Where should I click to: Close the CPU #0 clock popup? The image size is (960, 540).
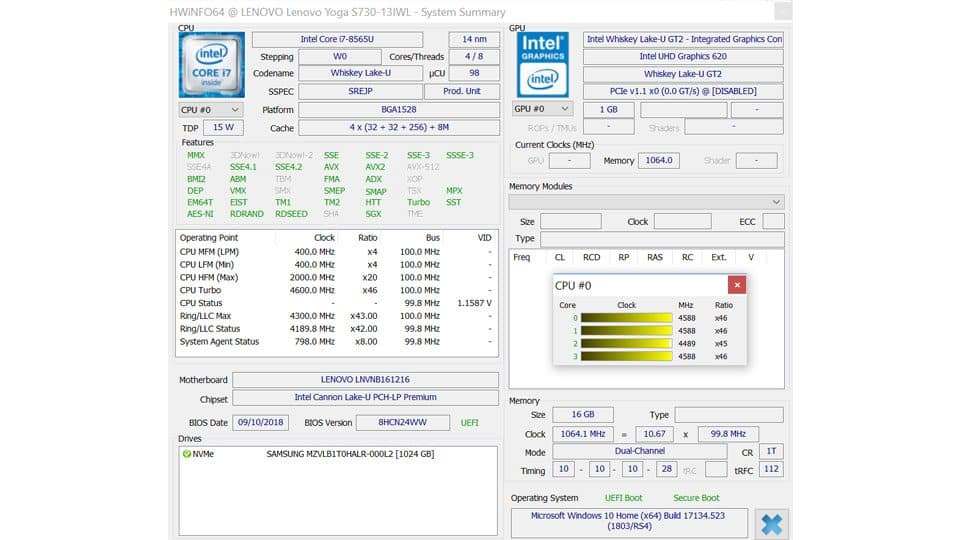tap(737, 285)
